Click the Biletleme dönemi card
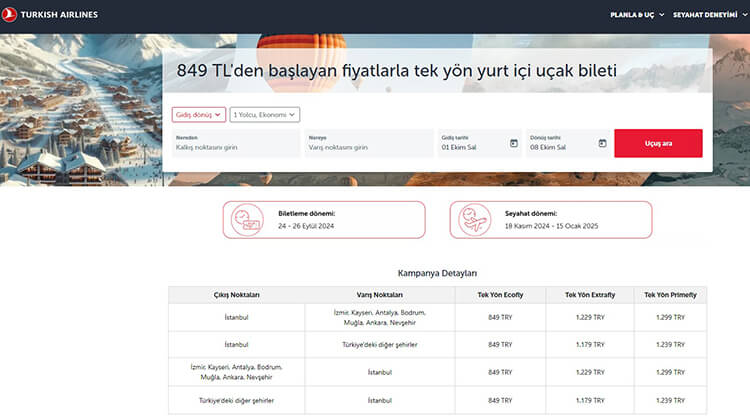The height and width of the screenshot is (420, 750). [324, 220]
